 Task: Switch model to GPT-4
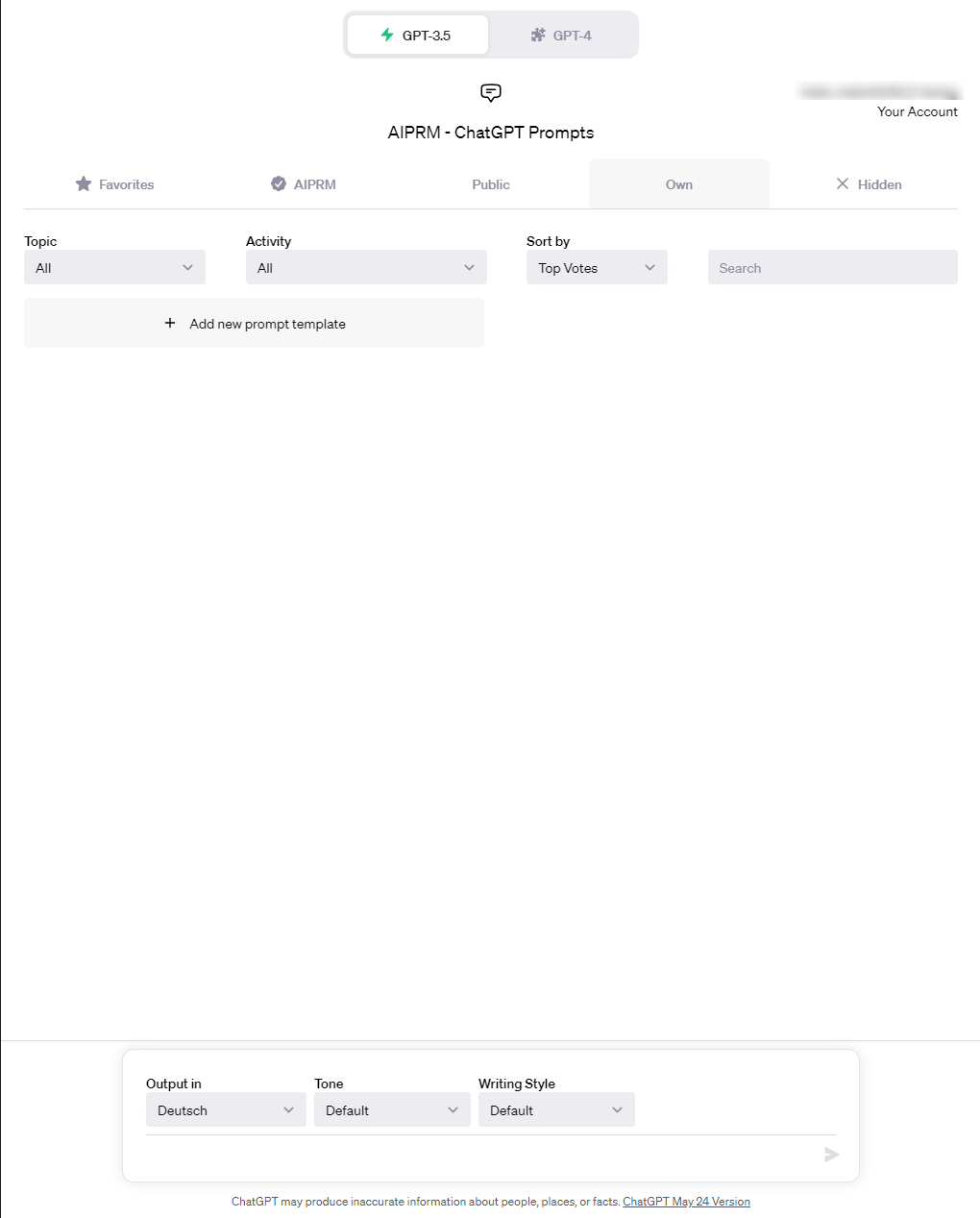[562, 36]
